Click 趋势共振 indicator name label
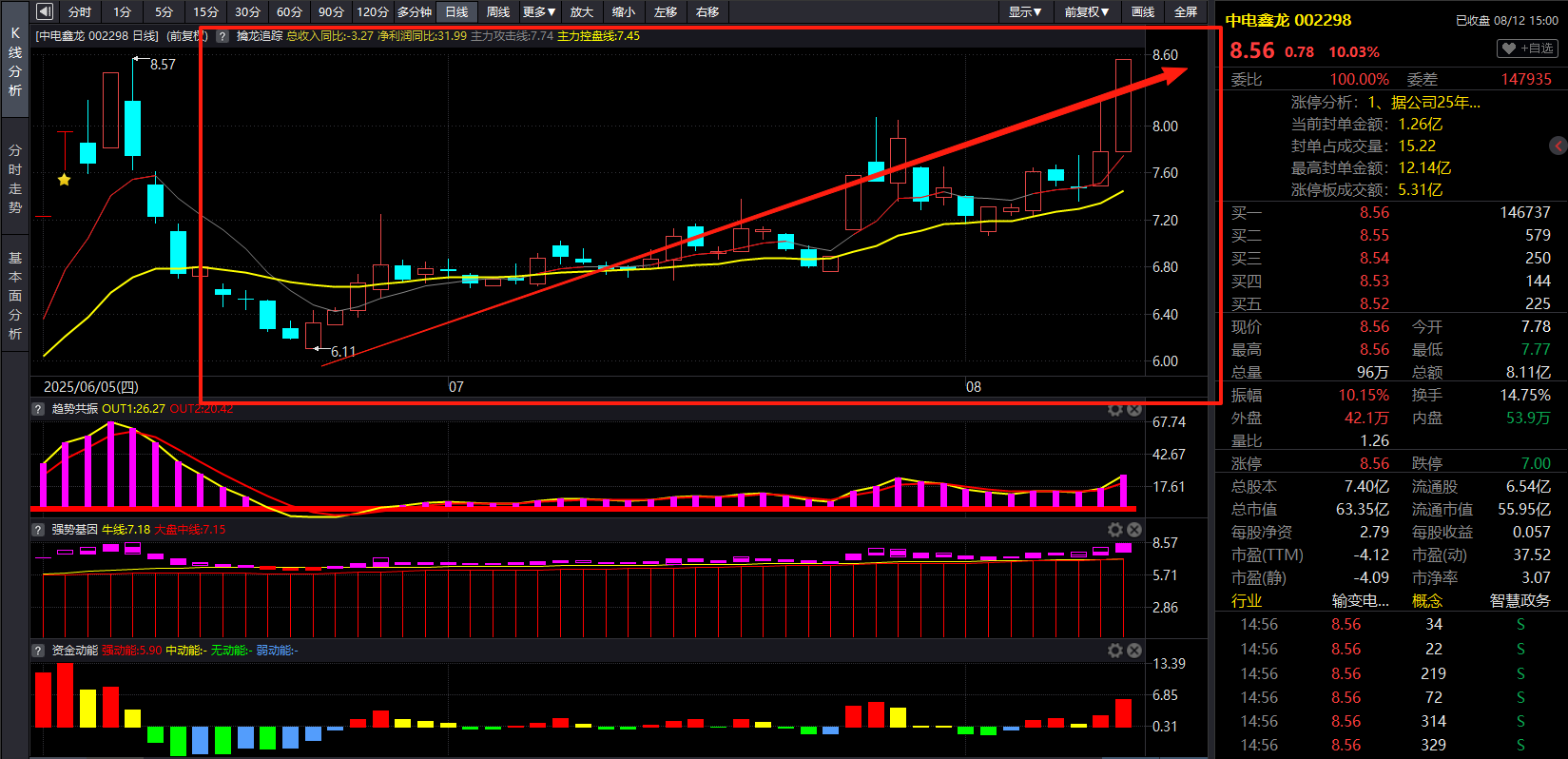 click(75, 409)
